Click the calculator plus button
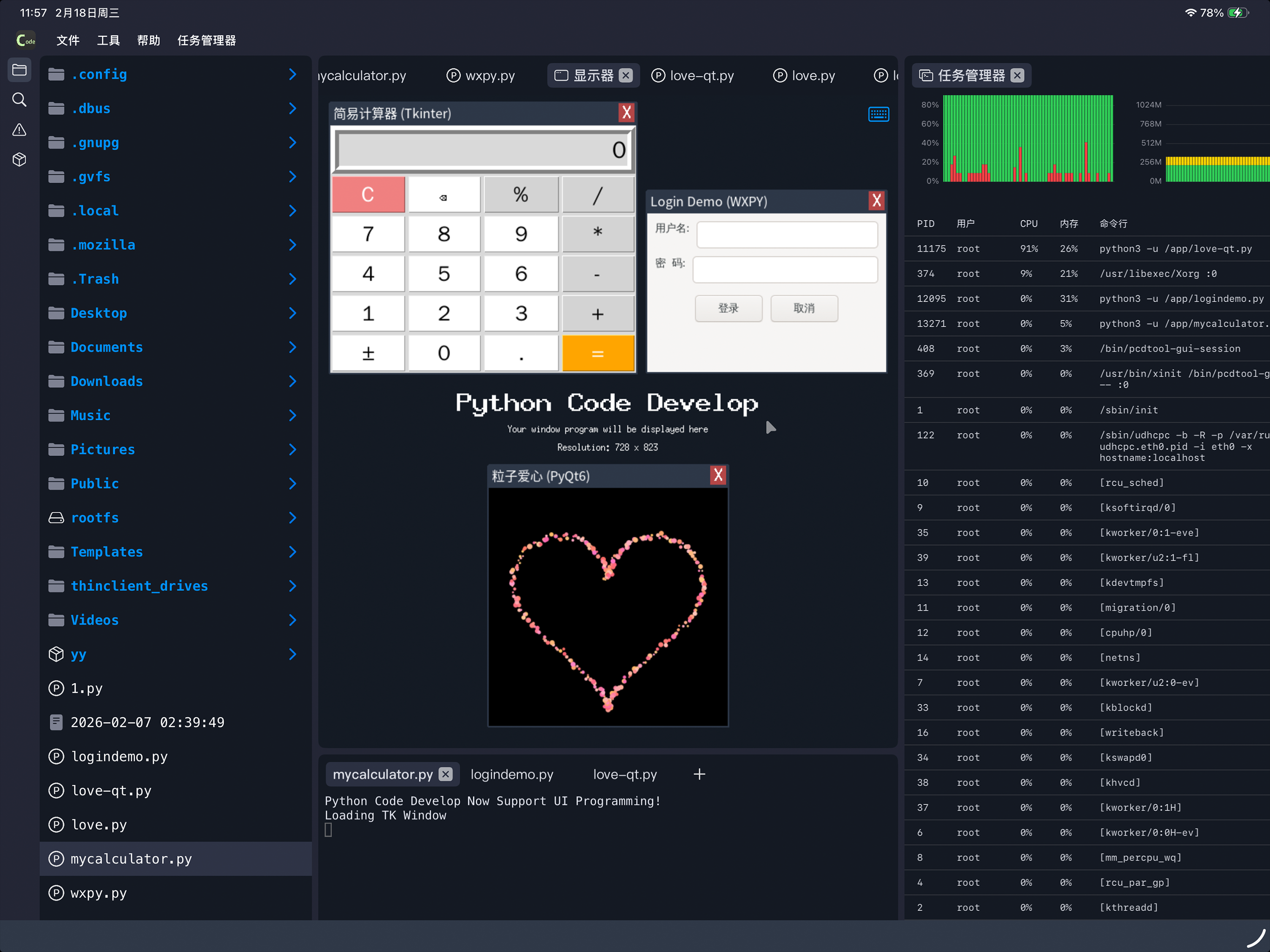Screen dimensions: 1270x952 (x=598, y=313)
